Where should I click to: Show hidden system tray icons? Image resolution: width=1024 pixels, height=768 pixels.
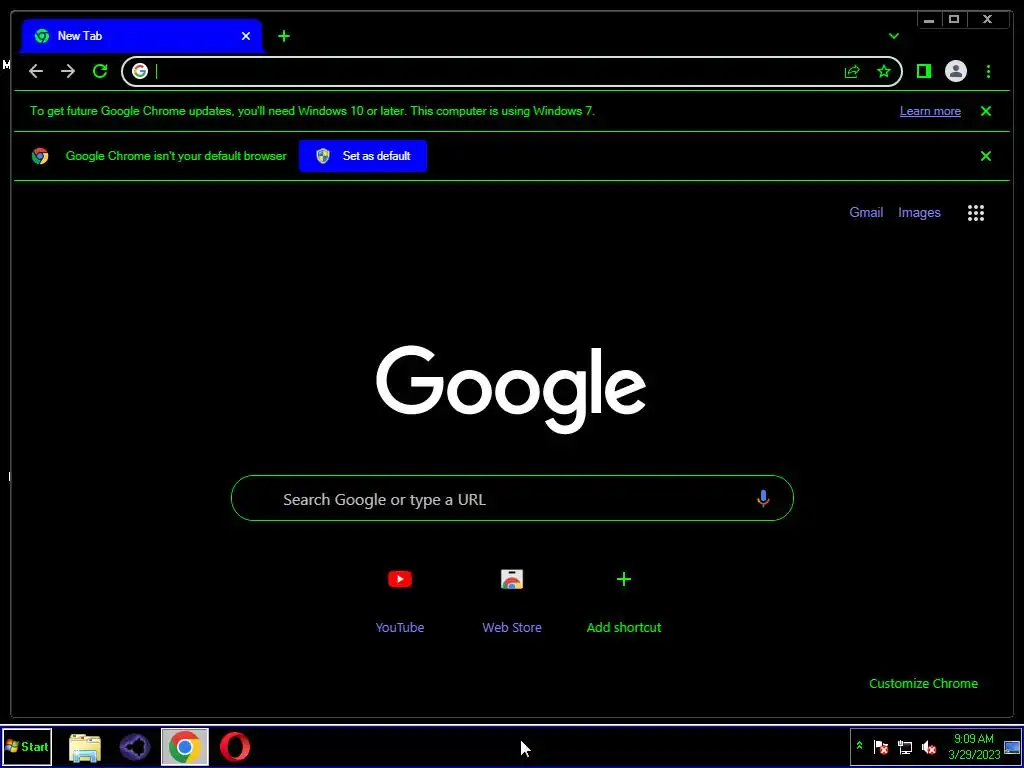[859, 746]
